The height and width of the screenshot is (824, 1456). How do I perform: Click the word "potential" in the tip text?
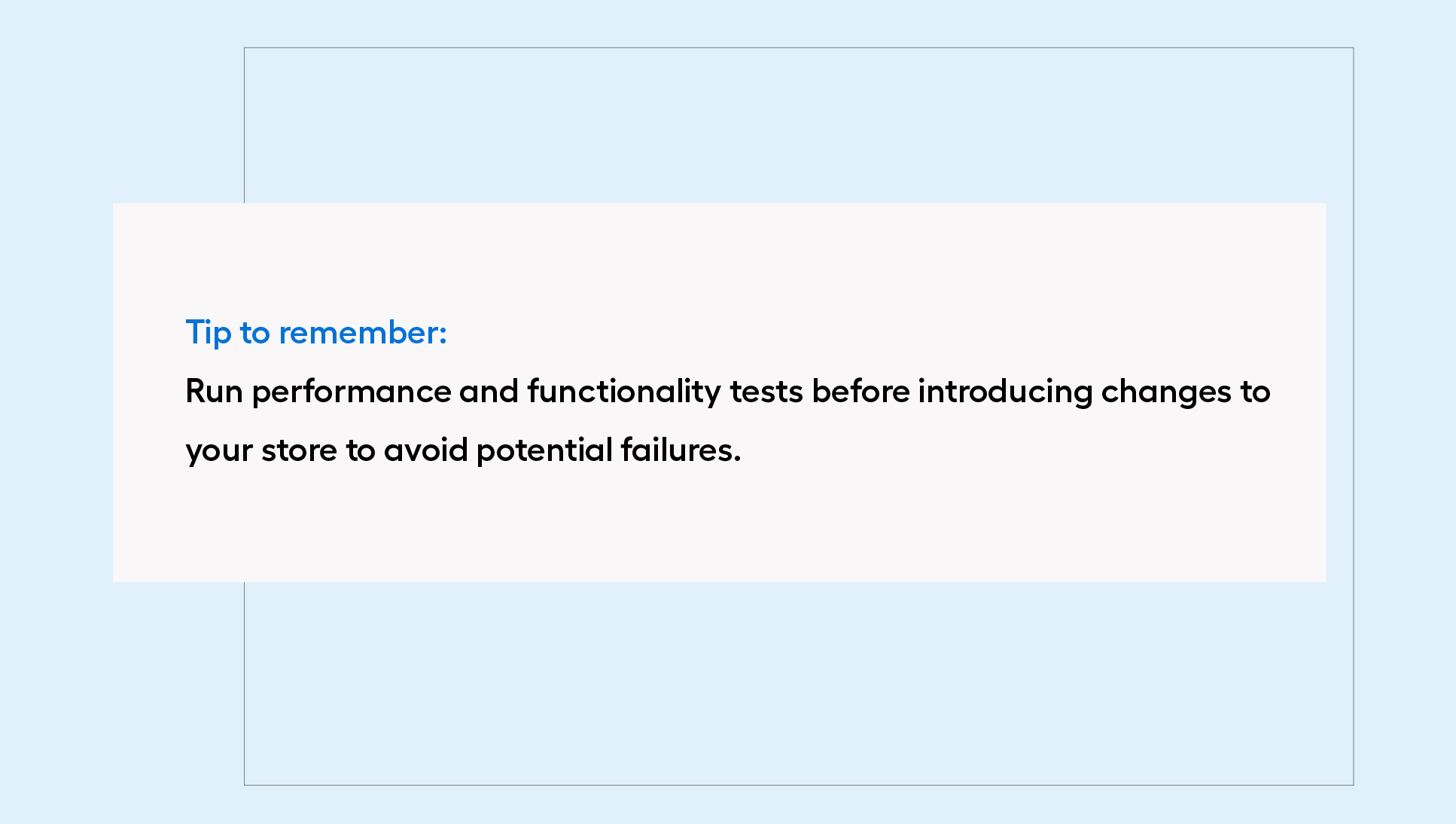click(x=545, y=450)
